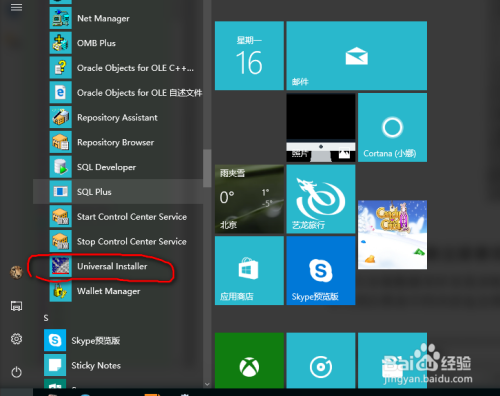Open Skype预览版 icon in app list

pos(55,340)
